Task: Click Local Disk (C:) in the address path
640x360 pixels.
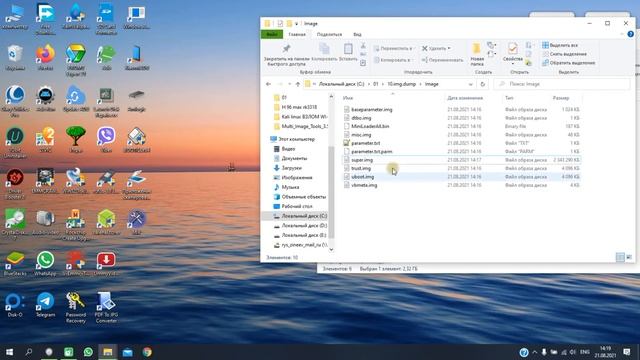Action: [341, 84]
